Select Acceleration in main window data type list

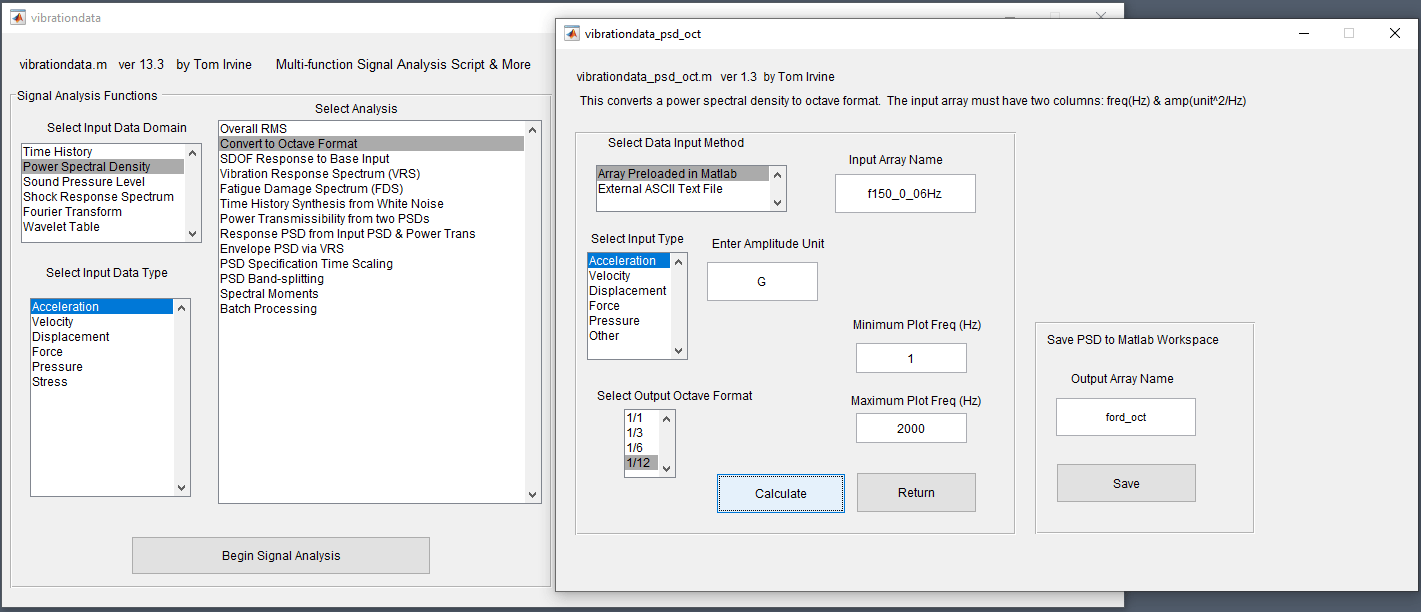(x=102, y=307)
